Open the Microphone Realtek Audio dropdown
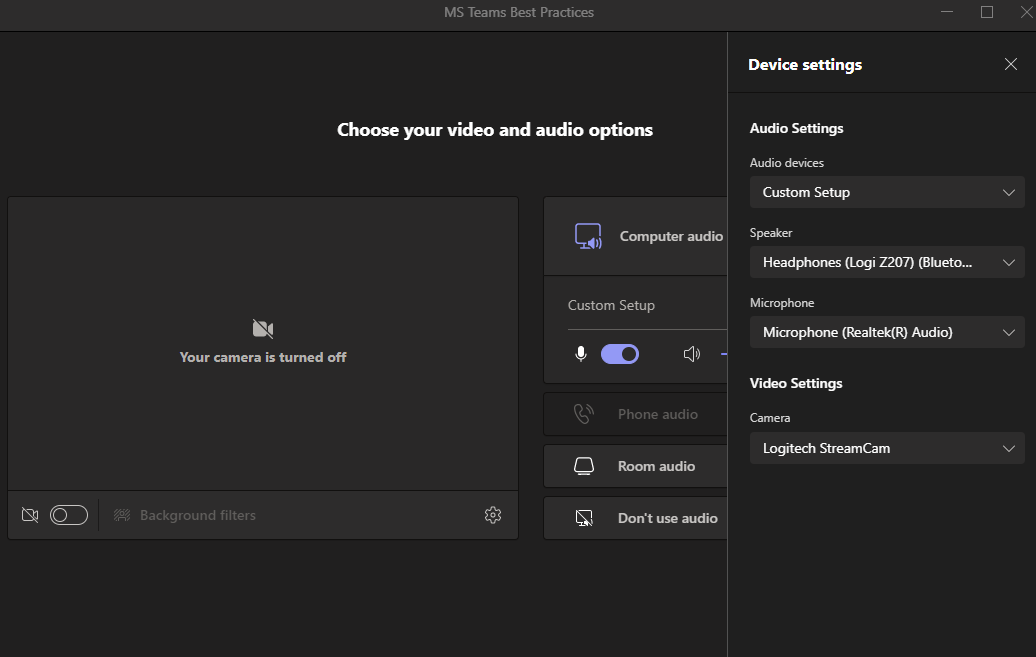Screen dimensions: 1036x657 point(887,332)
